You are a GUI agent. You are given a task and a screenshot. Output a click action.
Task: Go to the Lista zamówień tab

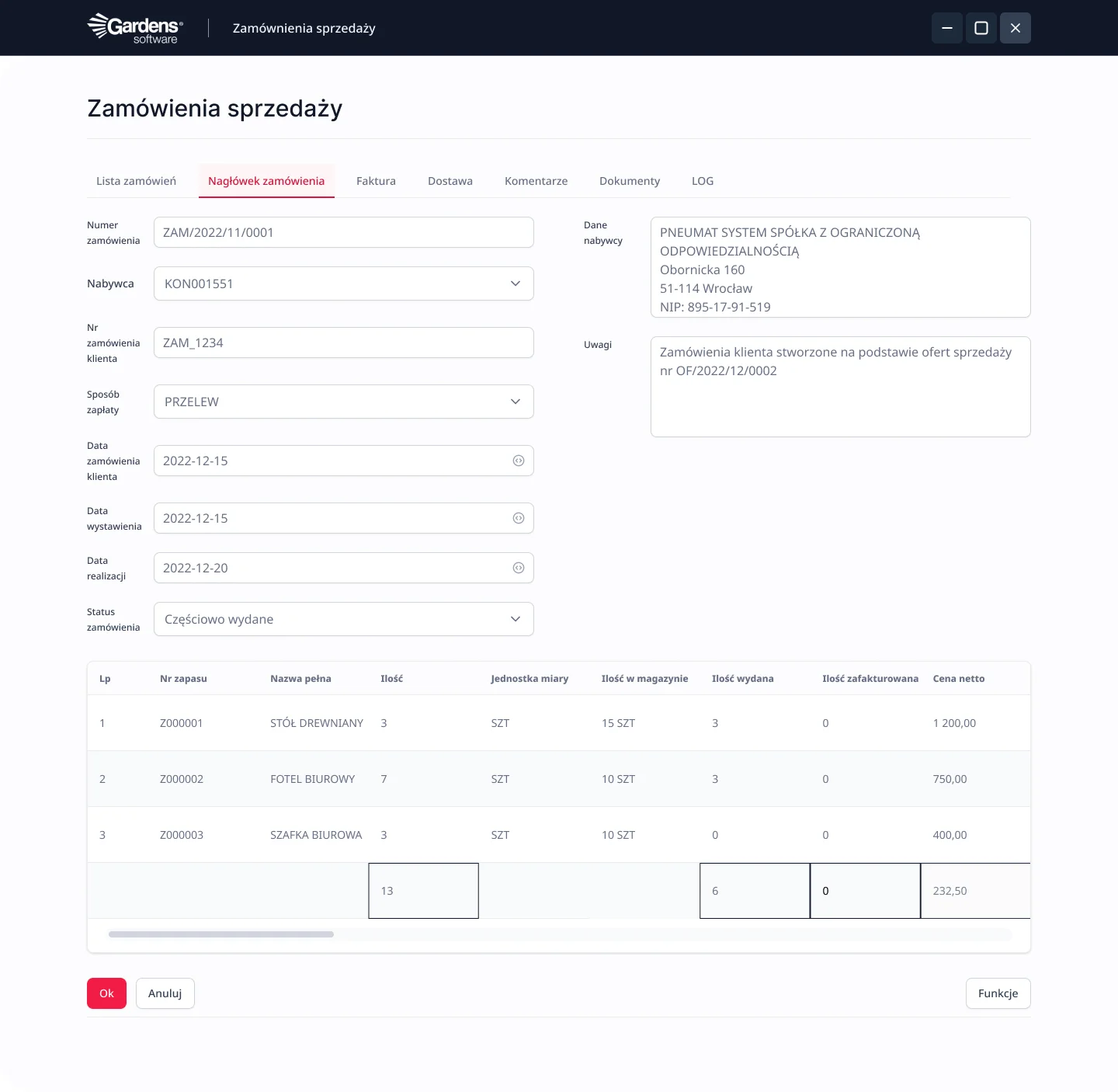tap(136, 181)
